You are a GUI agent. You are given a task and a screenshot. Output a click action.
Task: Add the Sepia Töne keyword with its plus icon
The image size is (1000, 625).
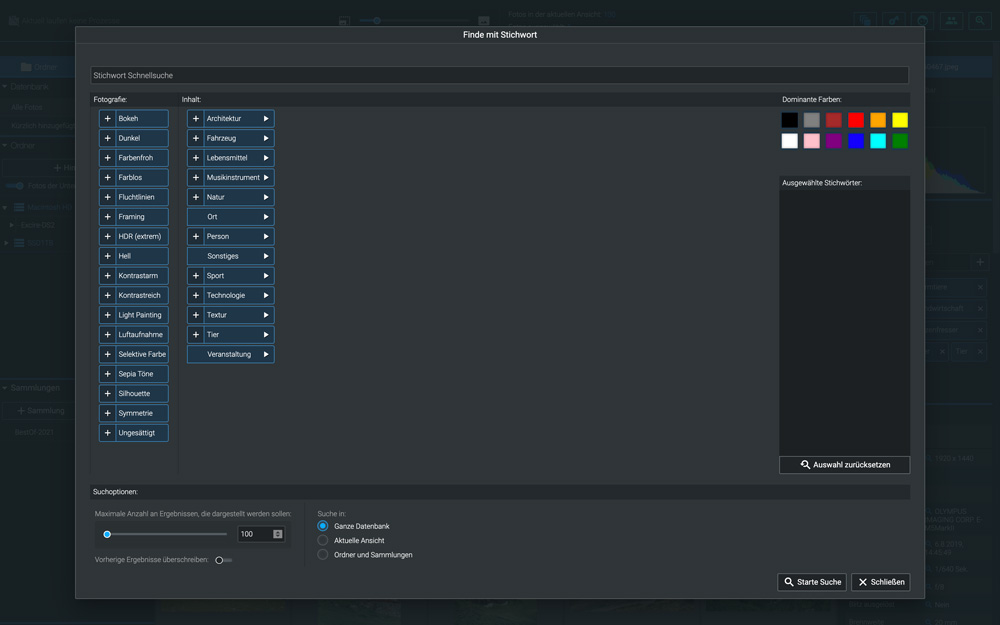point(108,374)
